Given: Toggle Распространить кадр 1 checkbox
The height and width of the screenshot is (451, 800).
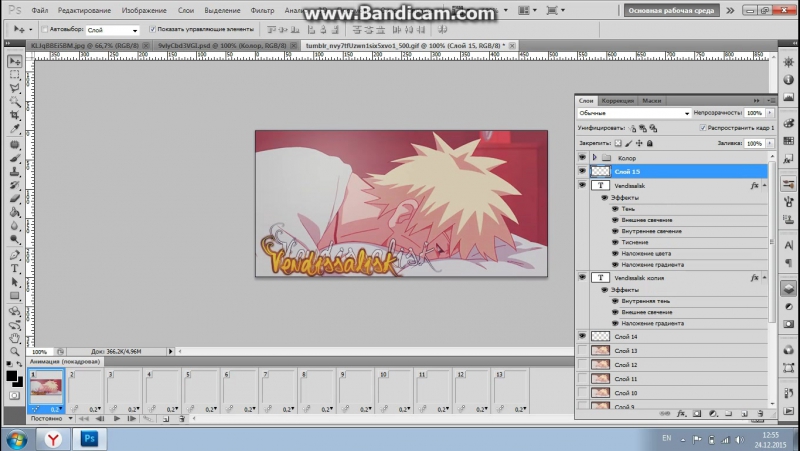Looking at the screenshot, I should (703, 128).
